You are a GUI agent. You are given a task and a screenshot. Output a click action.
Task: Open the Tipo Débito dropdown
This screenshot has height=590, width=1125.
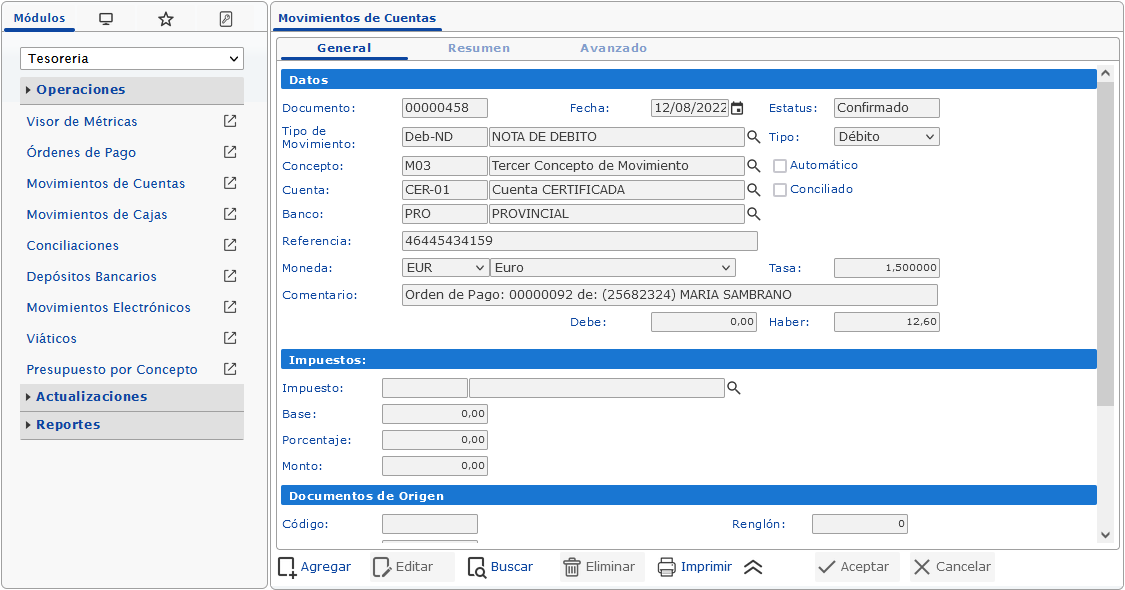(886, 137)
